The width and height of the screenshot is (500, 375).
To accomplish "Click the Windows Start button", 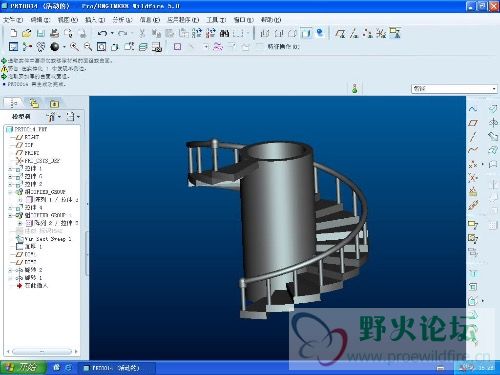I will pos(23,368).
